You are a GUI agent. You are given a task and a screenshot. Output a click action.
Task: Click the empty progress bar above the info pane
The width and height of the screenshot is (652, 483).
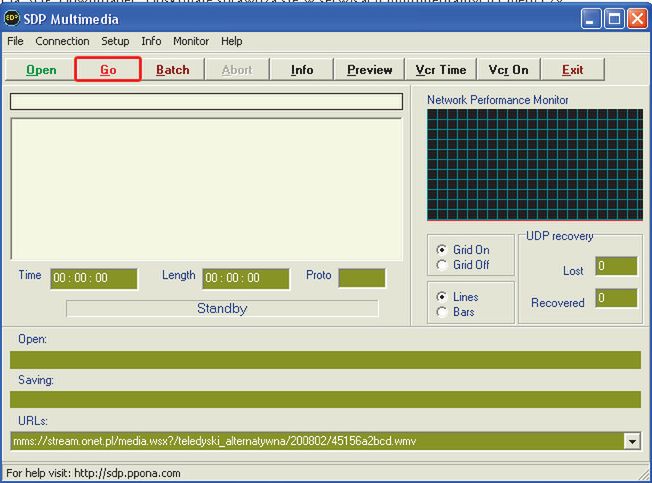pyautogui.click(x=206, y=102)
